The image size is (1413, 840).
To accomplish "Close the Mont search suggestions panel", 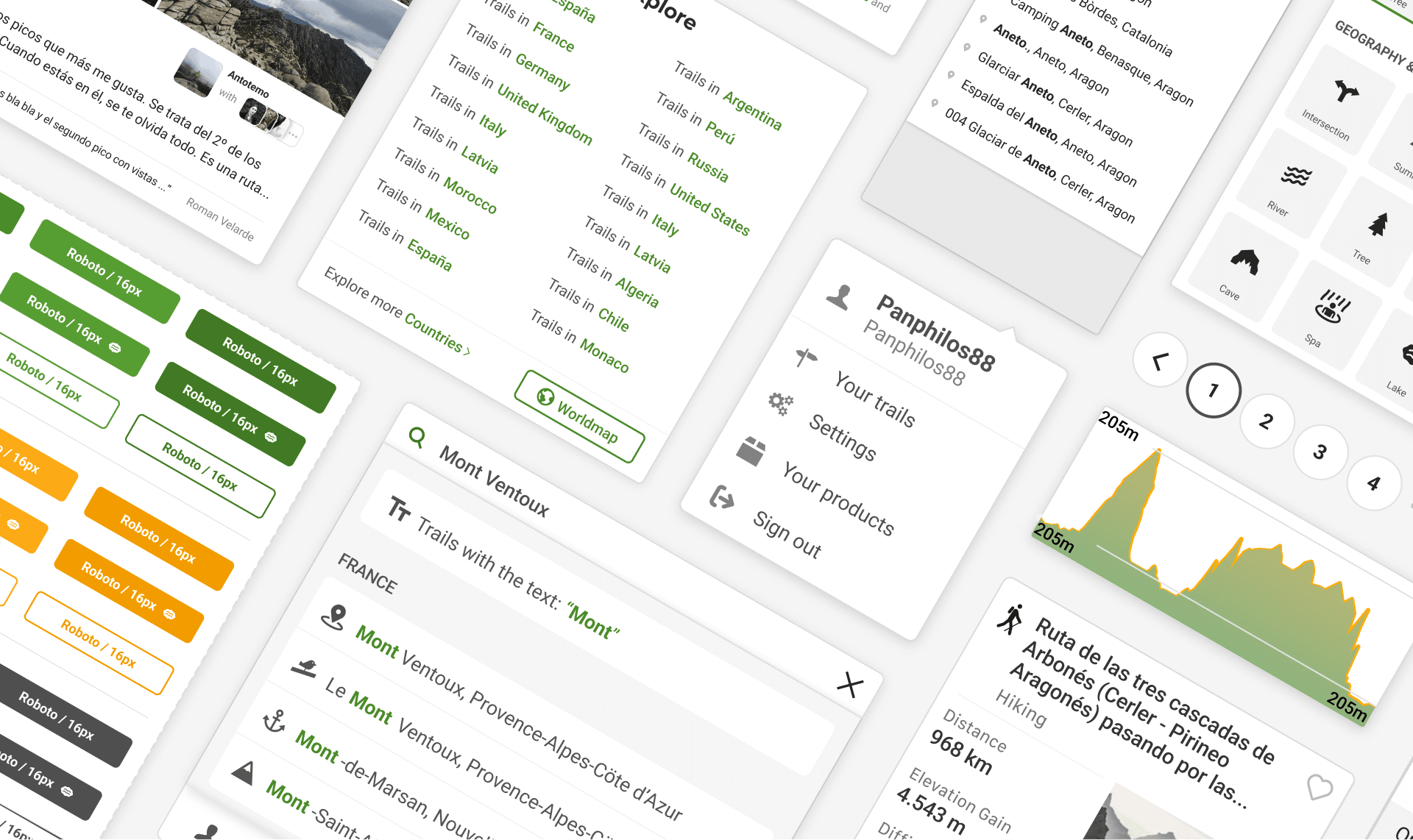I will [x=850, y=685].
